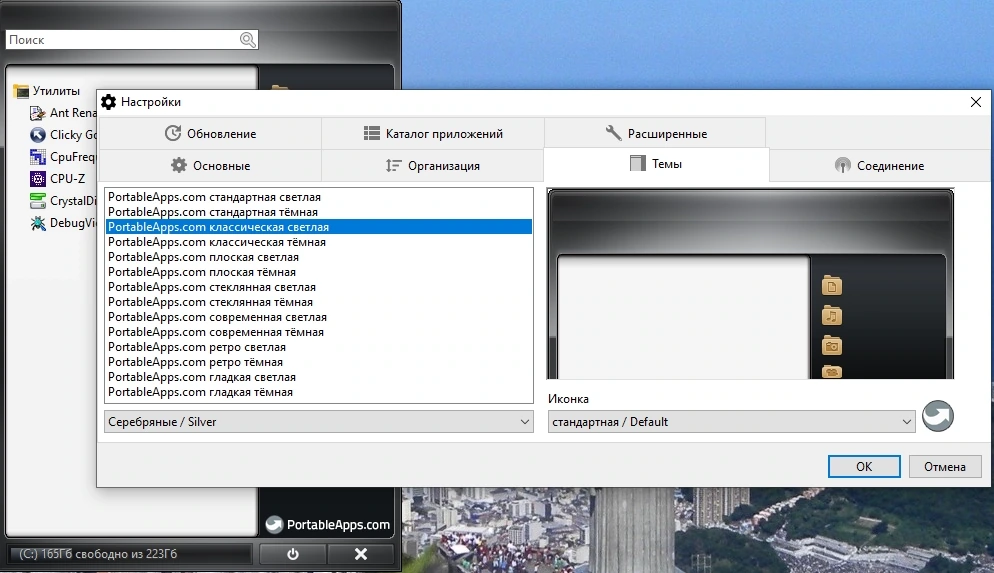
Task: Choose theme плоская светлая
Action: click(x=319, y=257)
